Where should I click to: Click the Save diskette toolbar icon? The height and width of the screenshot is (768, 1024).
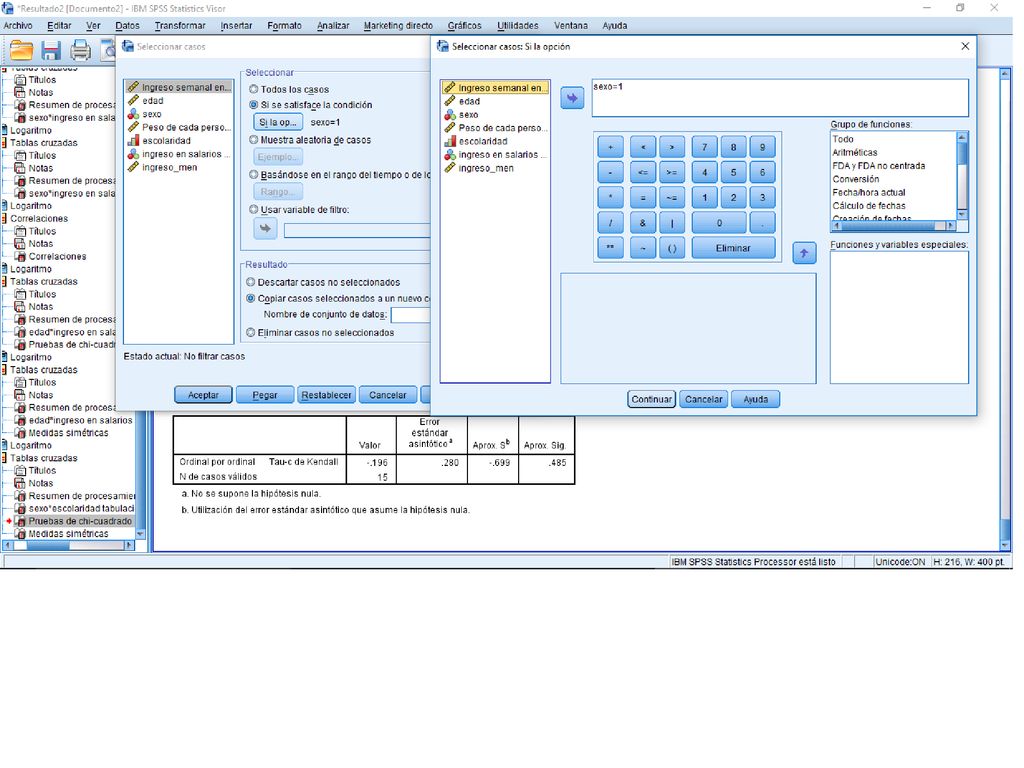click(x=51, y=50)
